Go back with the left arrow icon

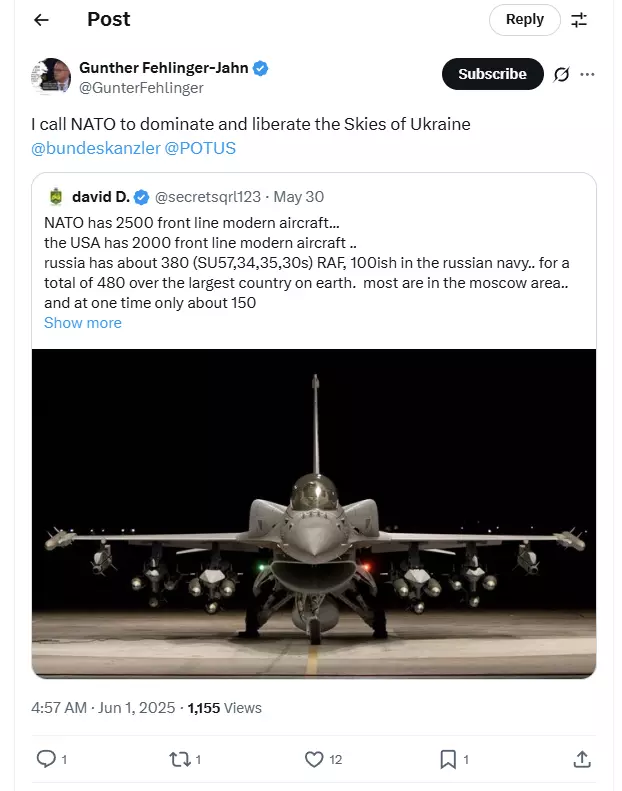[41, 20]
